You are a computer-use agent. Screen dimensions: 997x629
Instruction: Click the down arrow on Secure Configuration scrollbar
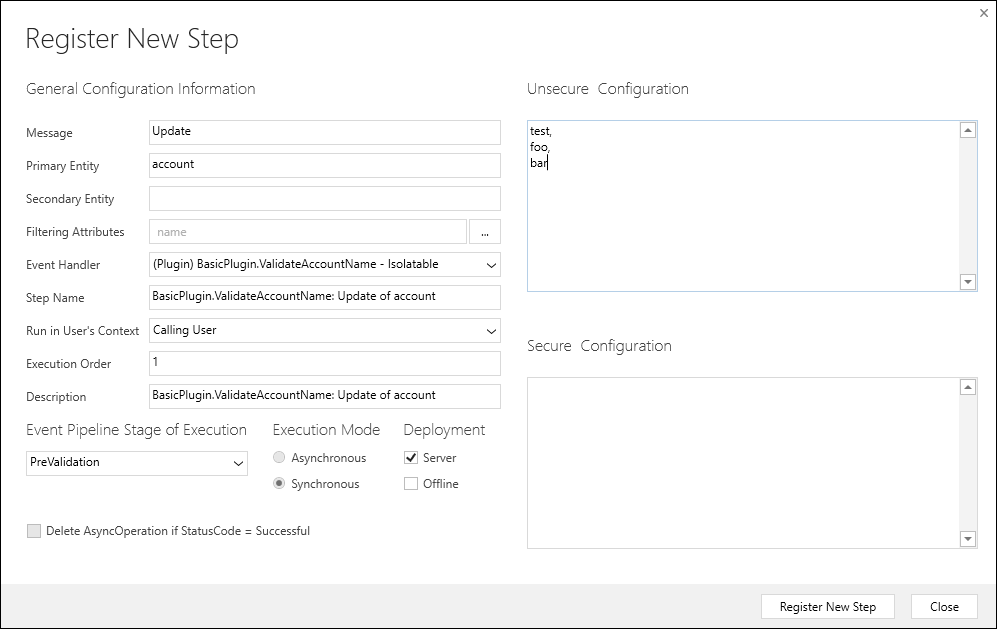click(x=967, y=538)
